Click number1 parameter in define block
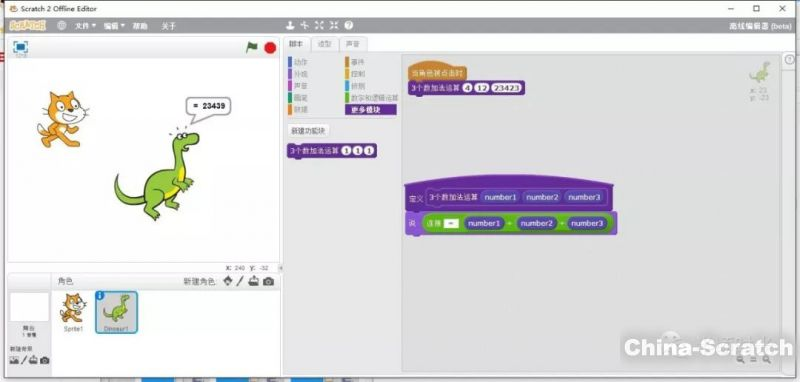800x382 pixels. tap(500, 197)
